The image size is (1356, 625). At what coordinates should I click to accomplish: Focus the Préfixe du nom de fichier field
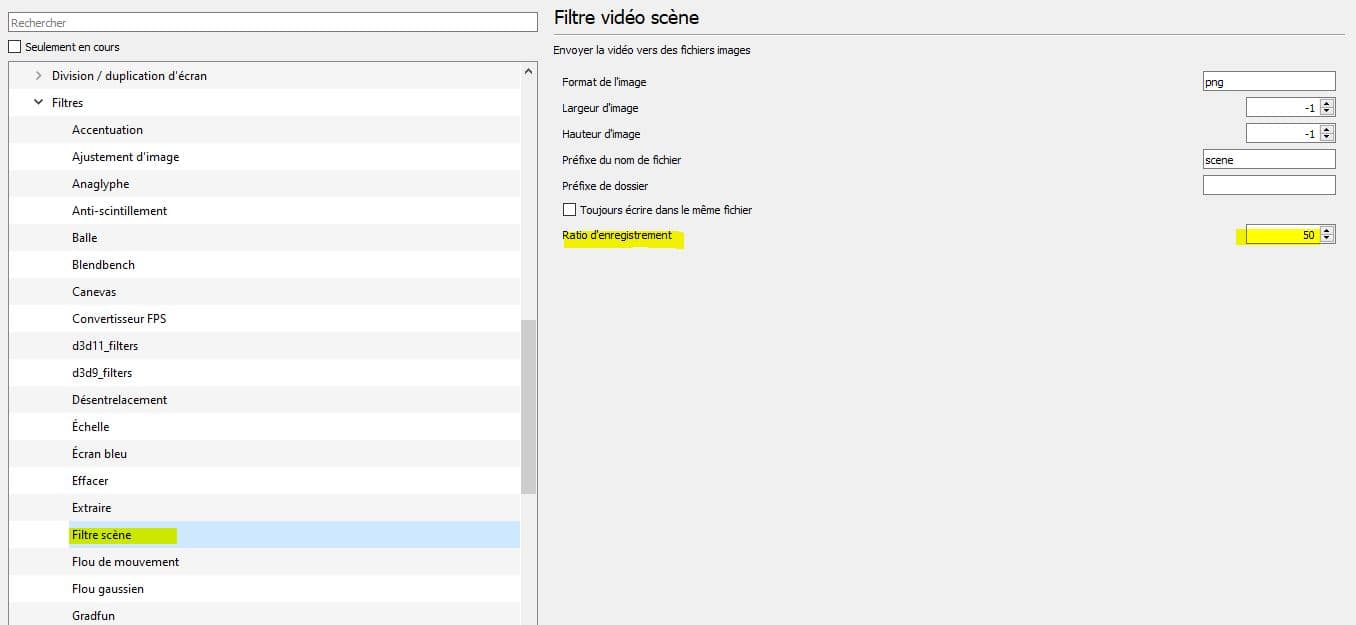tap(1268, 160)
